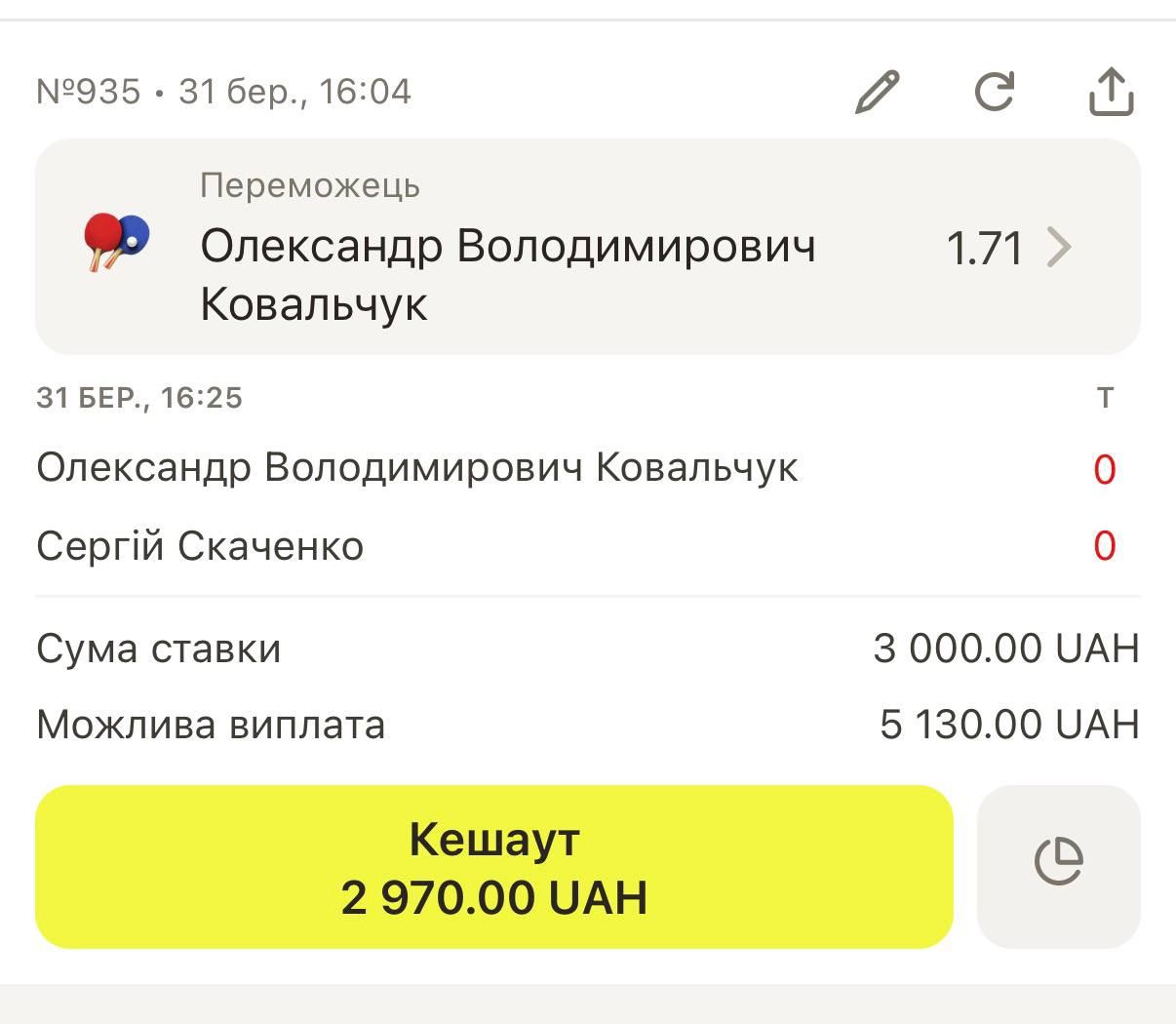Viewport: 1176px width, 1024px height.
Task: Tap the pencil edit bet icon
Action: pos(877,93)
